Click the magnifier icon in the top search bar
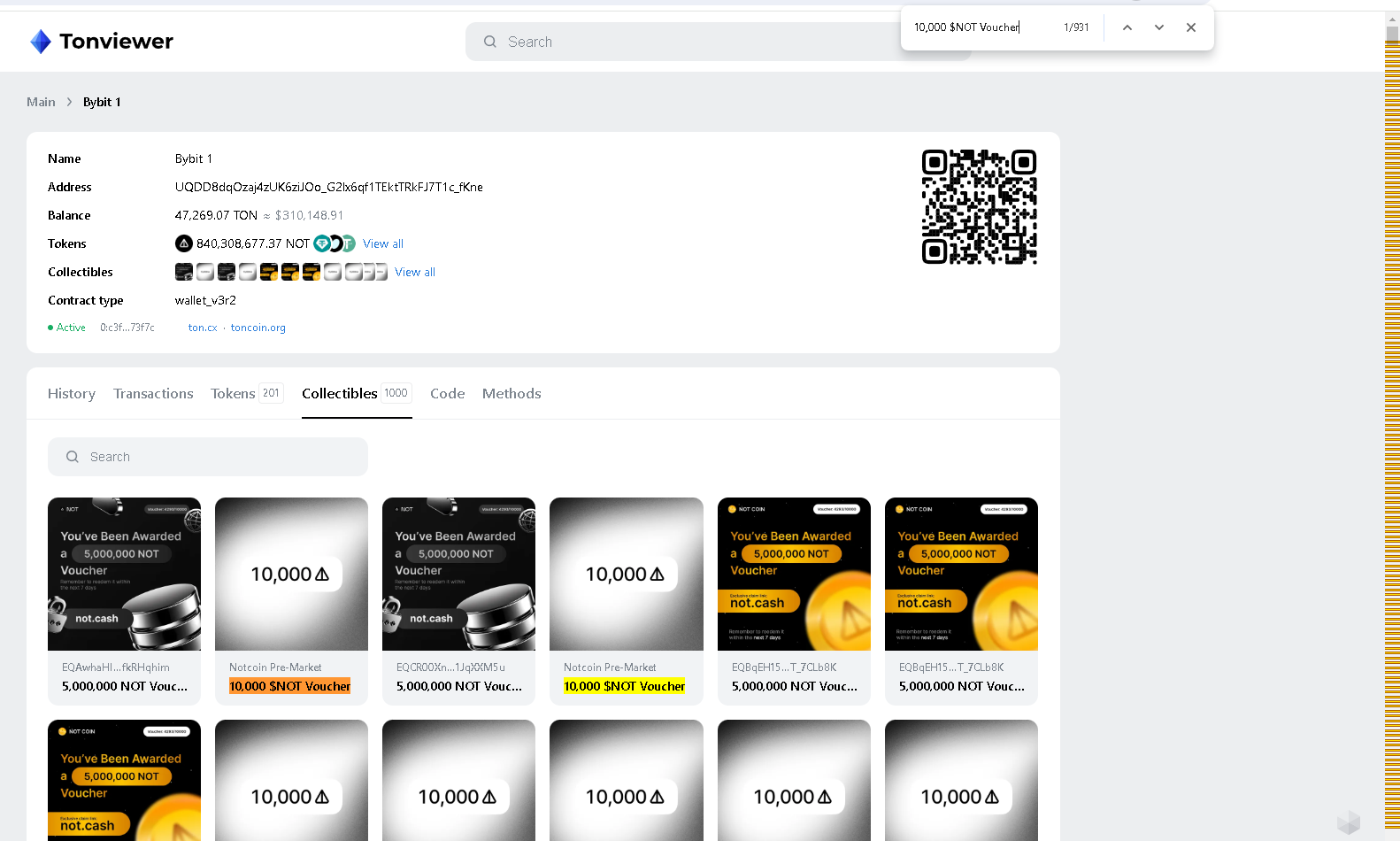 [x=490, y=42]
